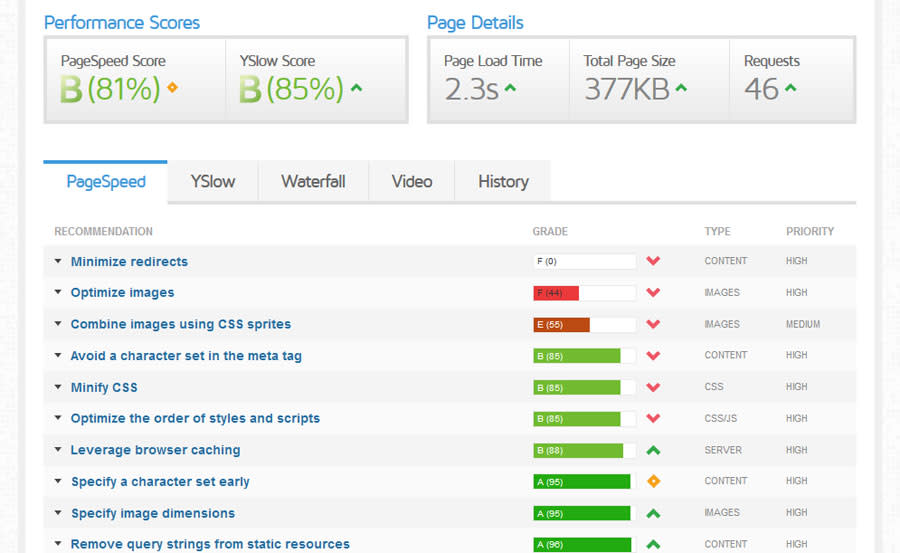Click the red down arrow in the Avoid a character set row
The height and width of the screenshot is (553, 900).
(653, 355)
